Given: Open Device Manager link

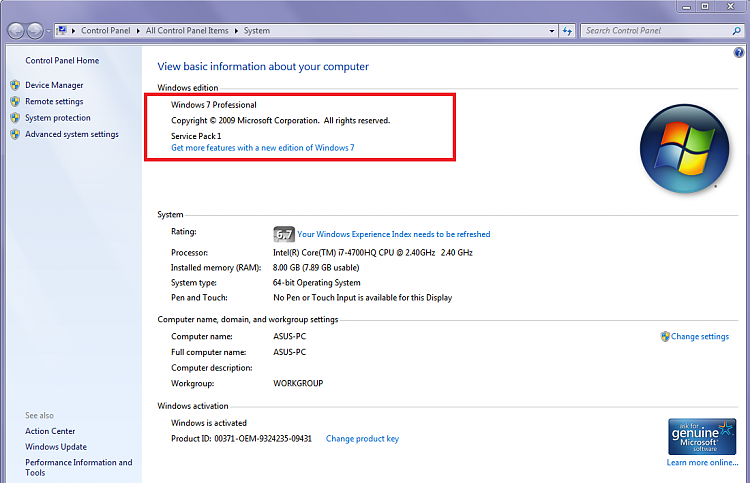Looking at the screenshot, I should click(x=54, y=85).
